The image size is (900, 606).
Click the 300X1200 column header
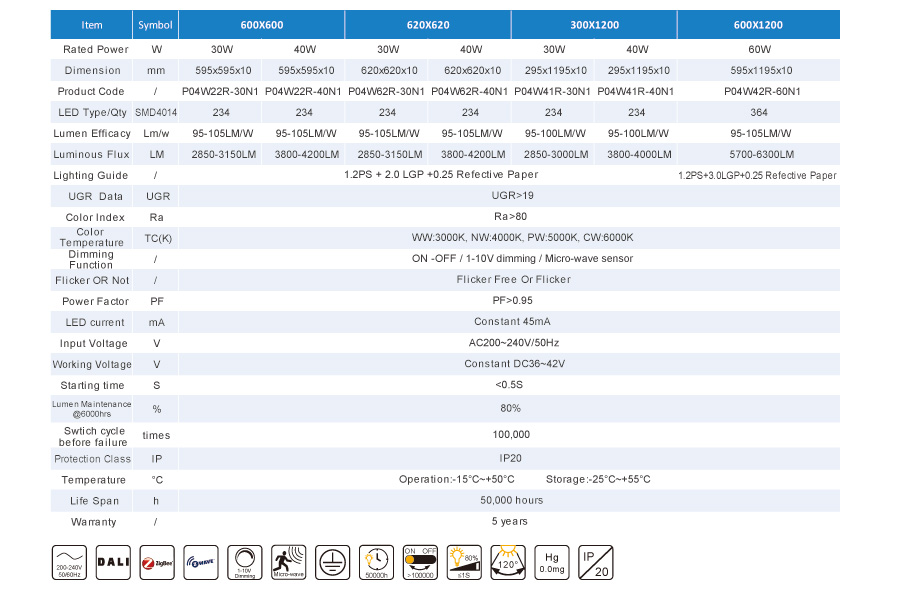point(593,25)
